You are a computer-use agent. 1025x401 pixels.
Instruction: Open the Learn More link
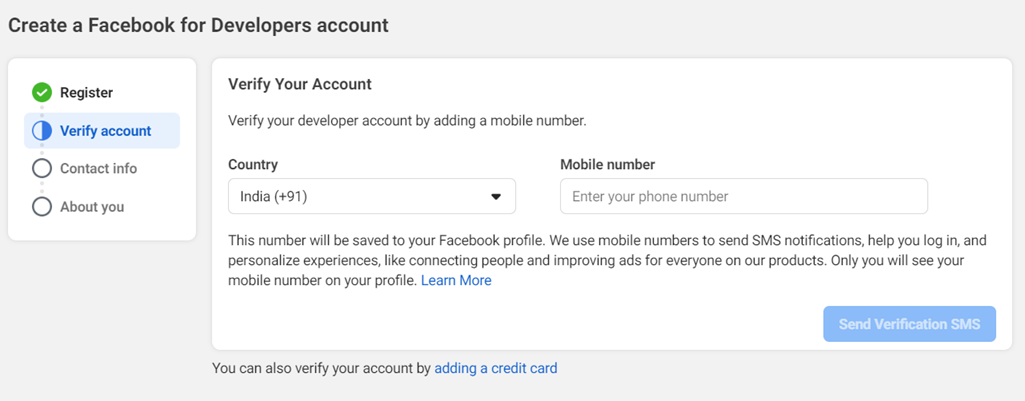coord(456,281)
